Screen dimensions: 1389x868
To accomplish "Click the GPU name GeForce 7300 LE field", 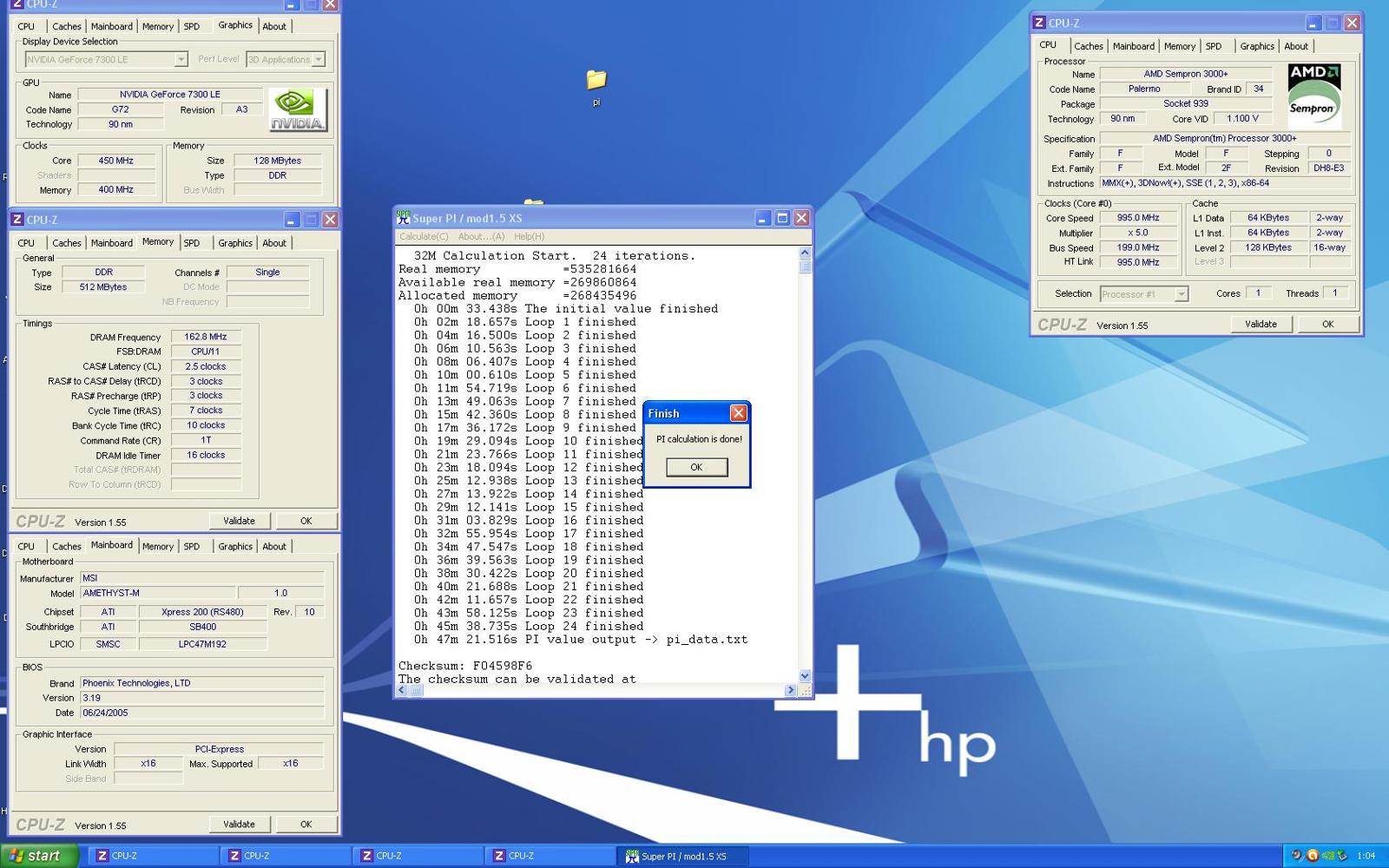I will pos(170,95).
